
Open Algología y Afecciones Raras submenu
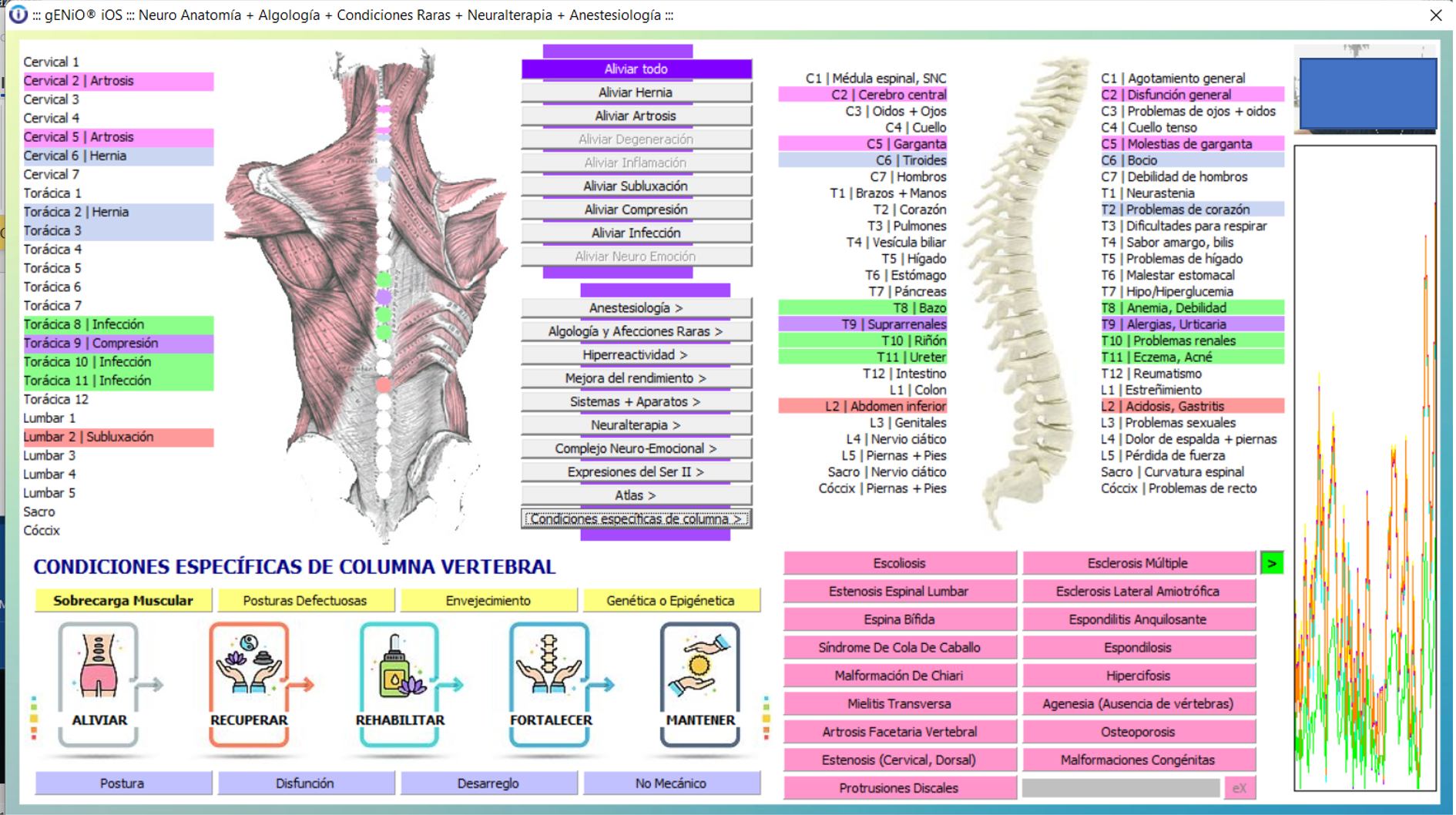636,331
